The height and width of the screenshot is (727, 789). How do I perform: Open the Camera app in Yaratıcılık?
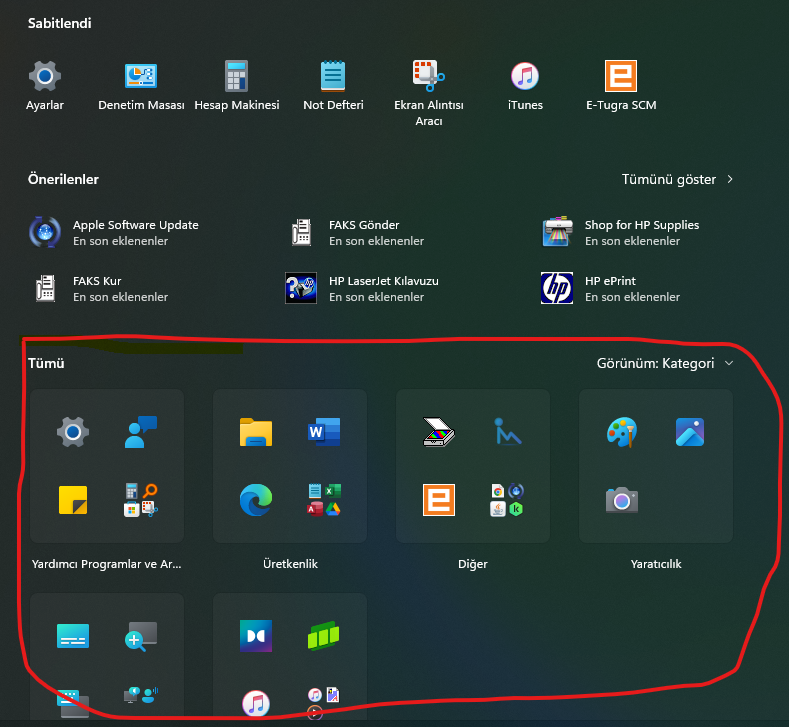pyautogui.click(x=622, y=500)
